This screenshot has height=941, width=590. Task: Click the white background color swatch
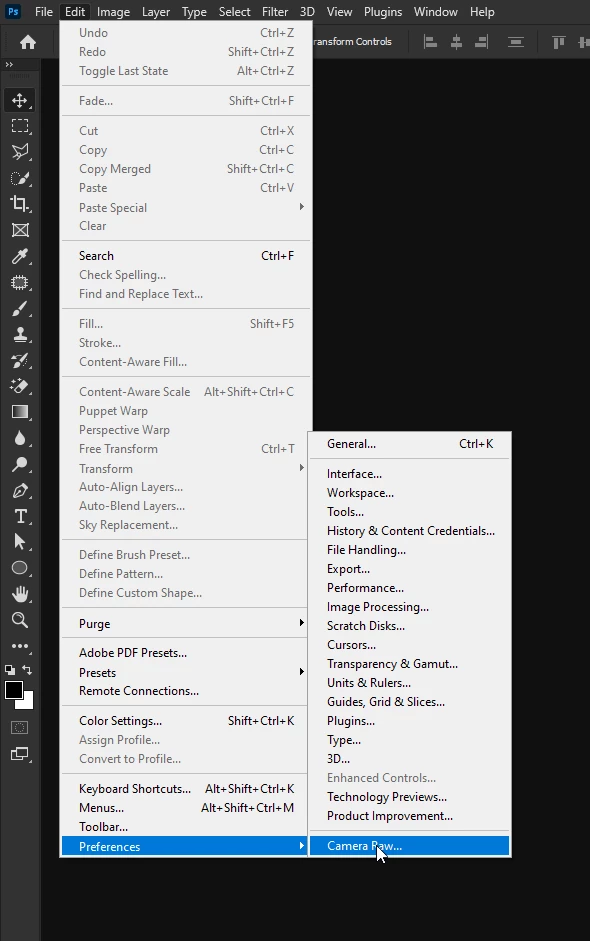[28, 704]
